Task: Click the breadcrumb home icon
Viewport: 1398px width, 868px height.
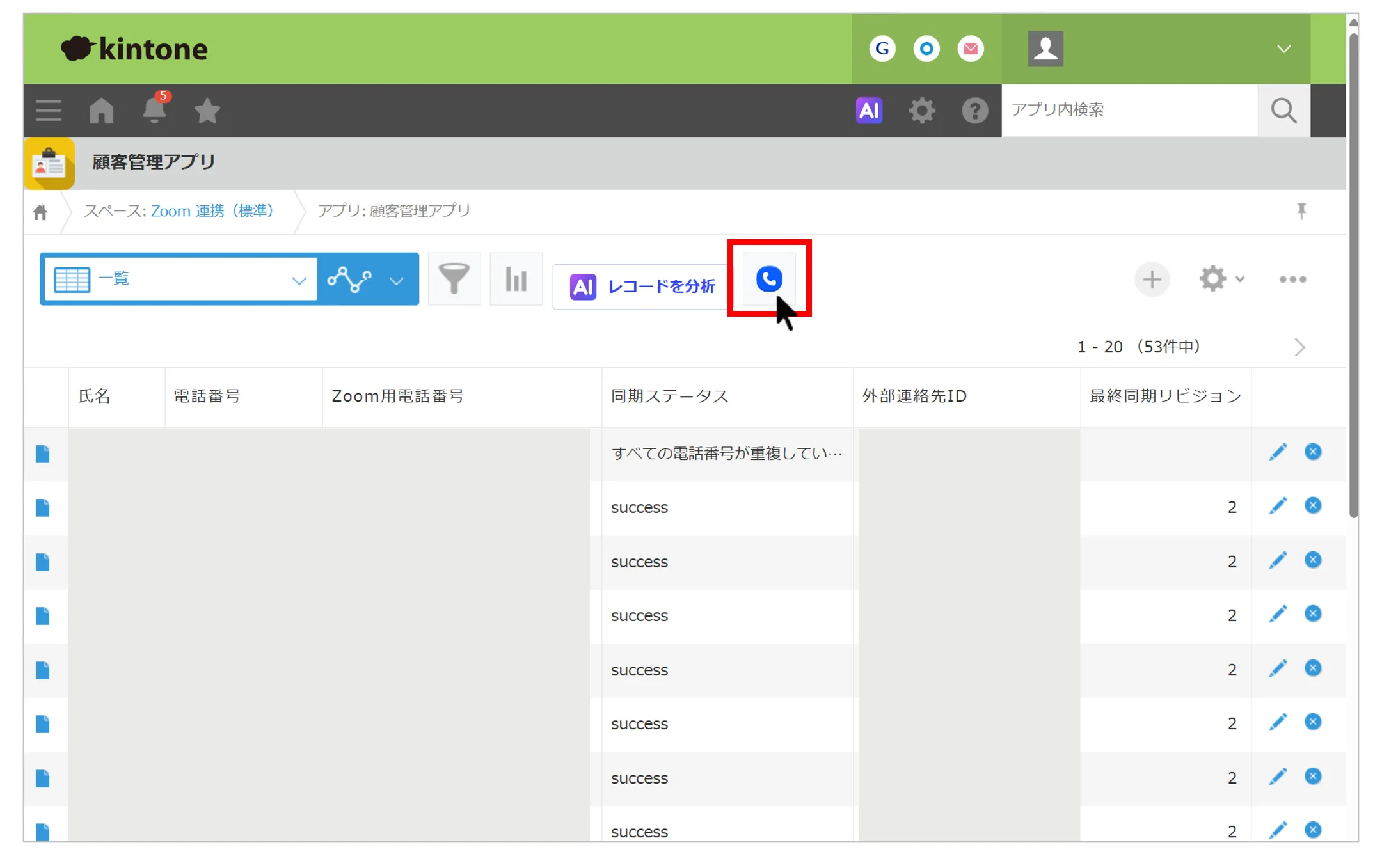Action: pyautogui.click(x=40, y=212)
